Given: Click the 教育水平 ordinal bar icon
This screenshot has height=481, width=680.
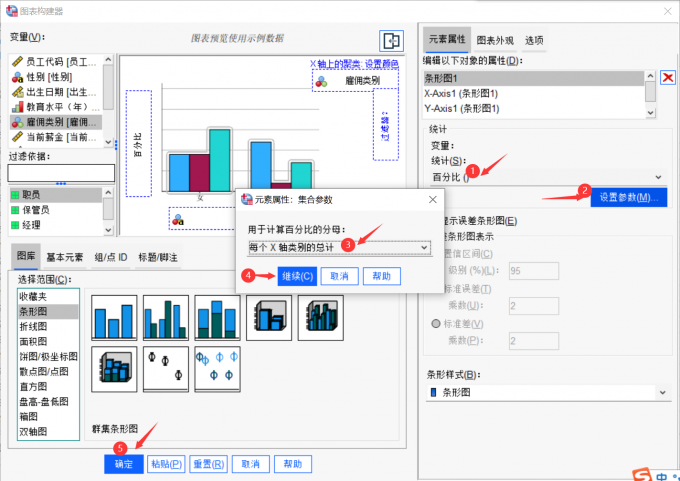Looking at the screenshot, I should click(x=17, y=107).
